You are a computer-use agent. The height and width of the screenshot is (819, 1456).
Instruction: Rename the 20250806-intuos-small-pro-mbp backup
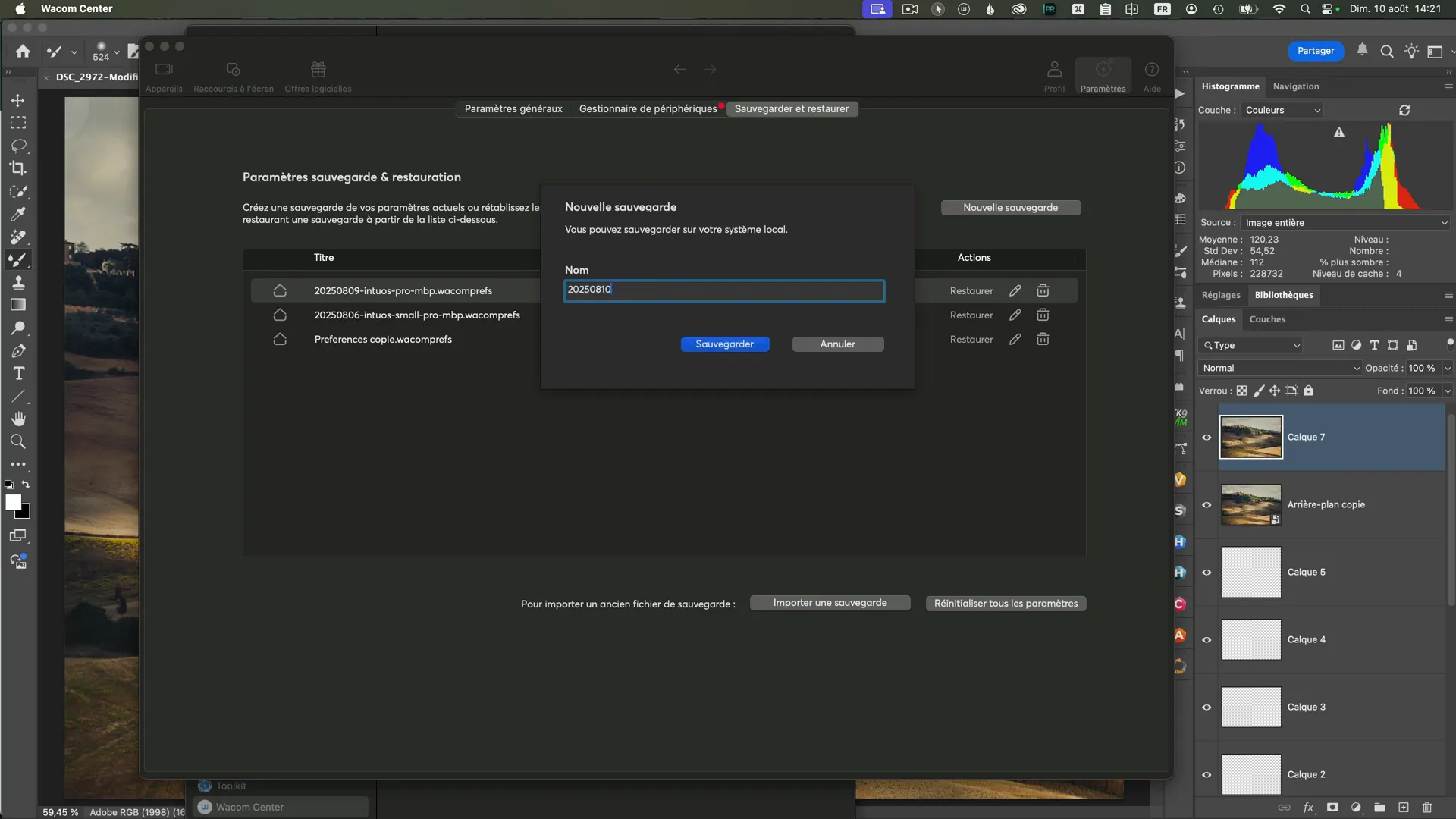1015,315
